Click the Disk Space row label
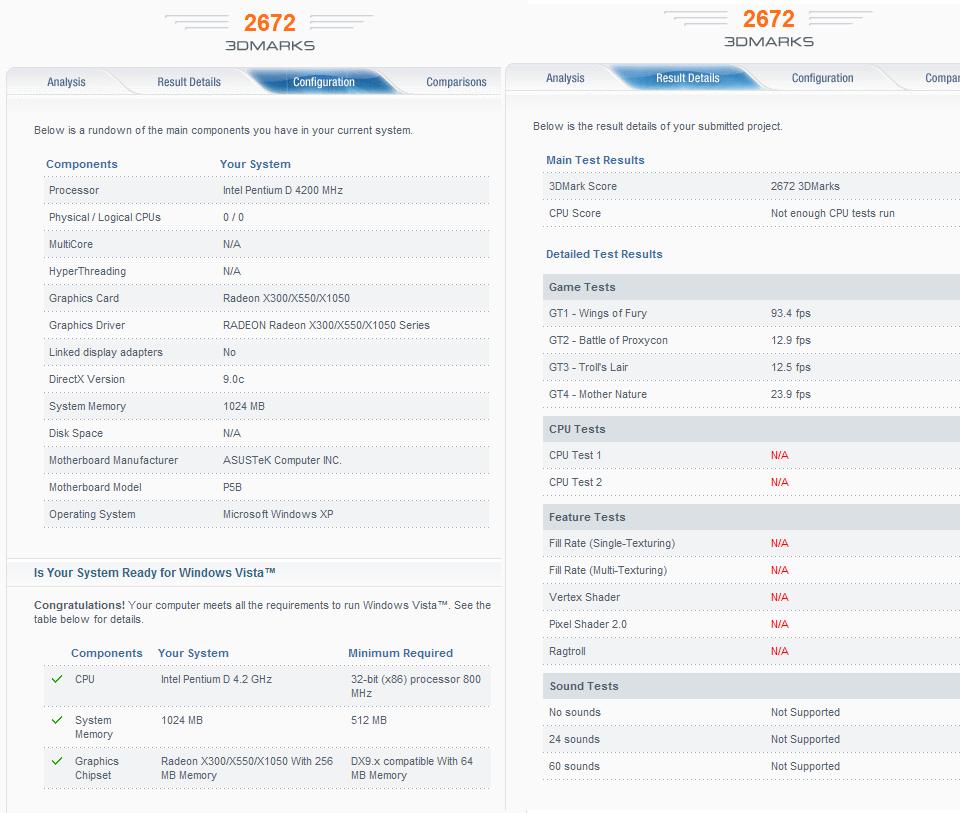Image resolution: width=960 pixels, height=813 pixels. coord(76,433)
